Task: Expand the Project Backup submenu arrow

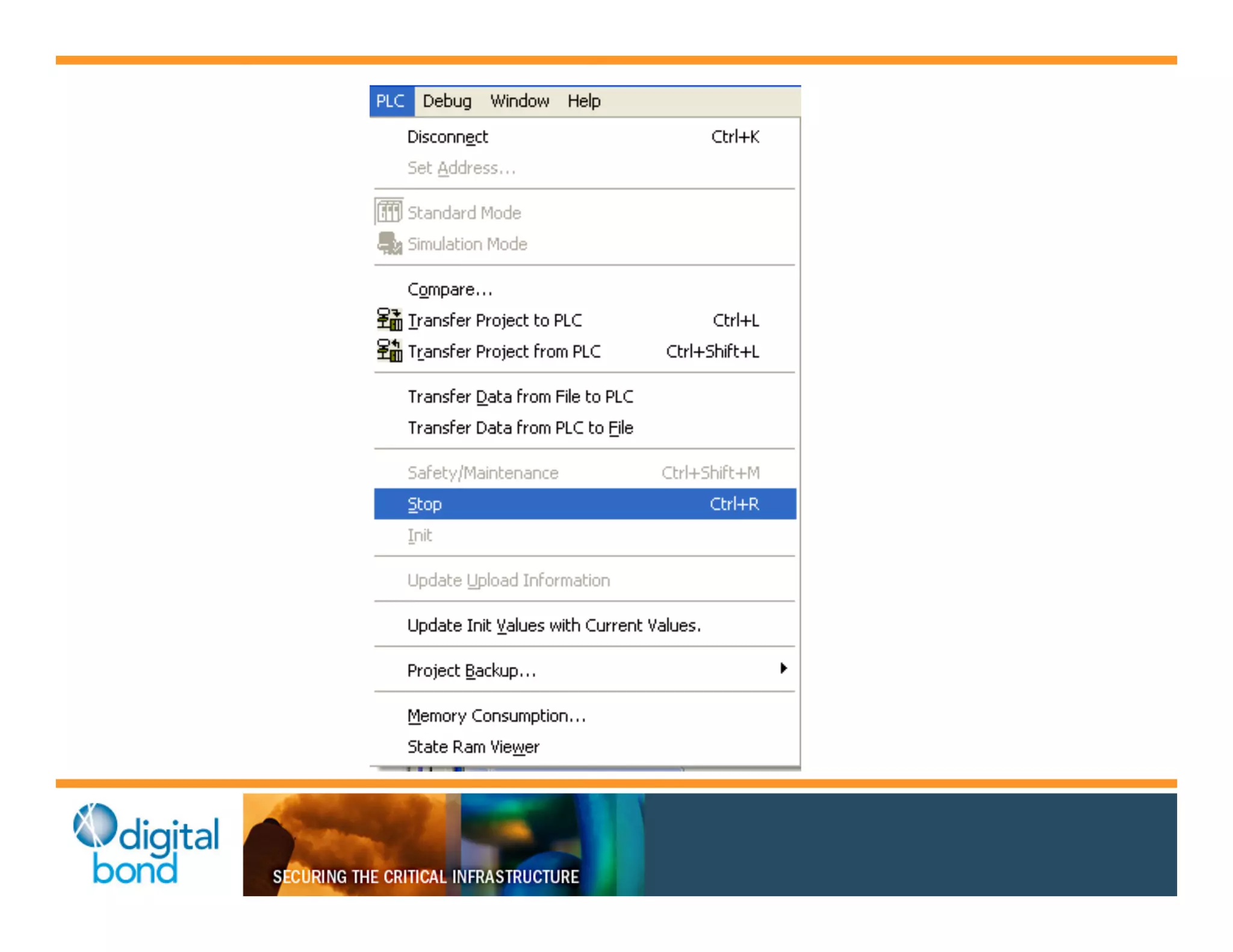Action: [783, 669]
